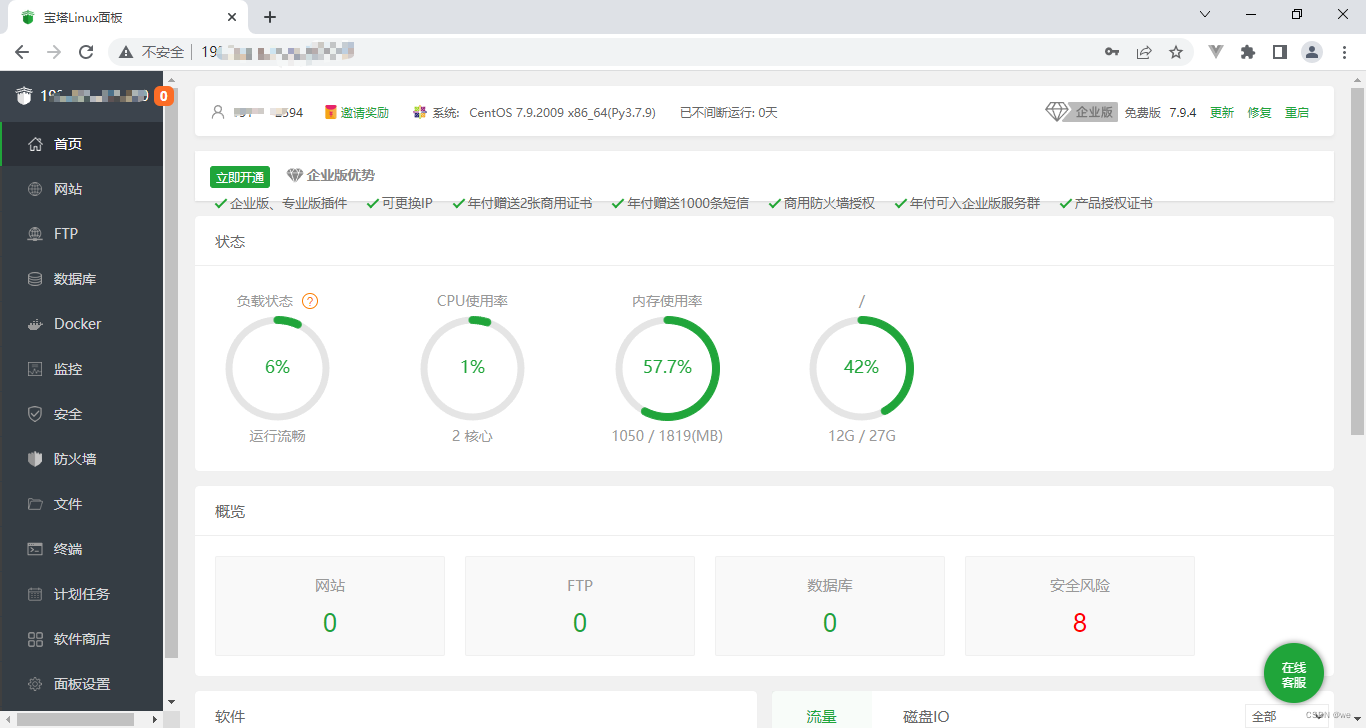Screen dimensions: 1366x728
Task: Click the 企业版 grey badge
Action: [1095, 112]
